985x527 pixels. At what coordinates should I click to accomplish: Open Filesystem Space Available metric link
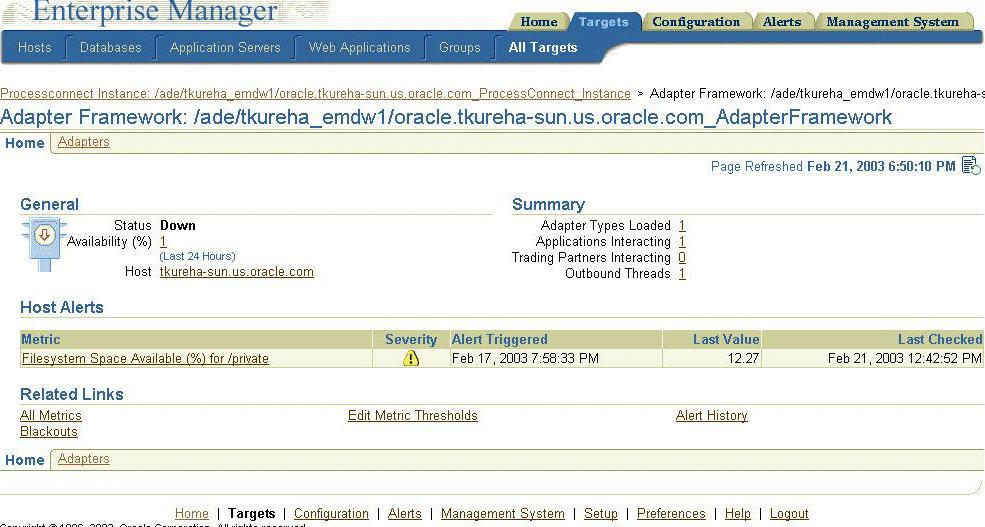click(145, 359)
